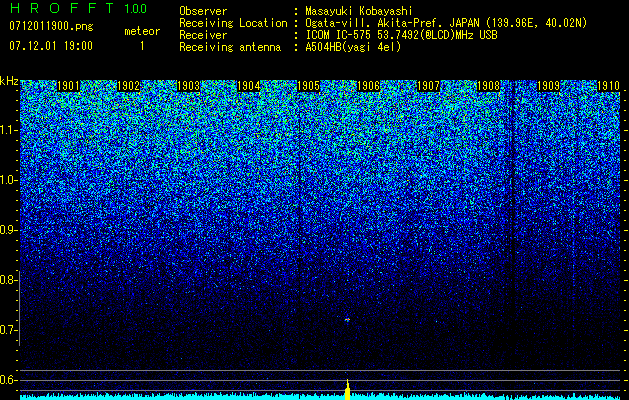Click the 1.1 kHz axis label
The image size is (629, 400).
click(x=7, y=131)
